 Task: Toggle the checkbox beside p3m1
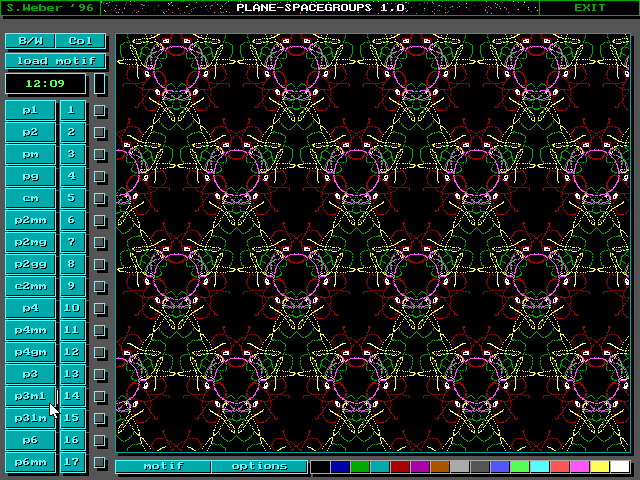99,397
